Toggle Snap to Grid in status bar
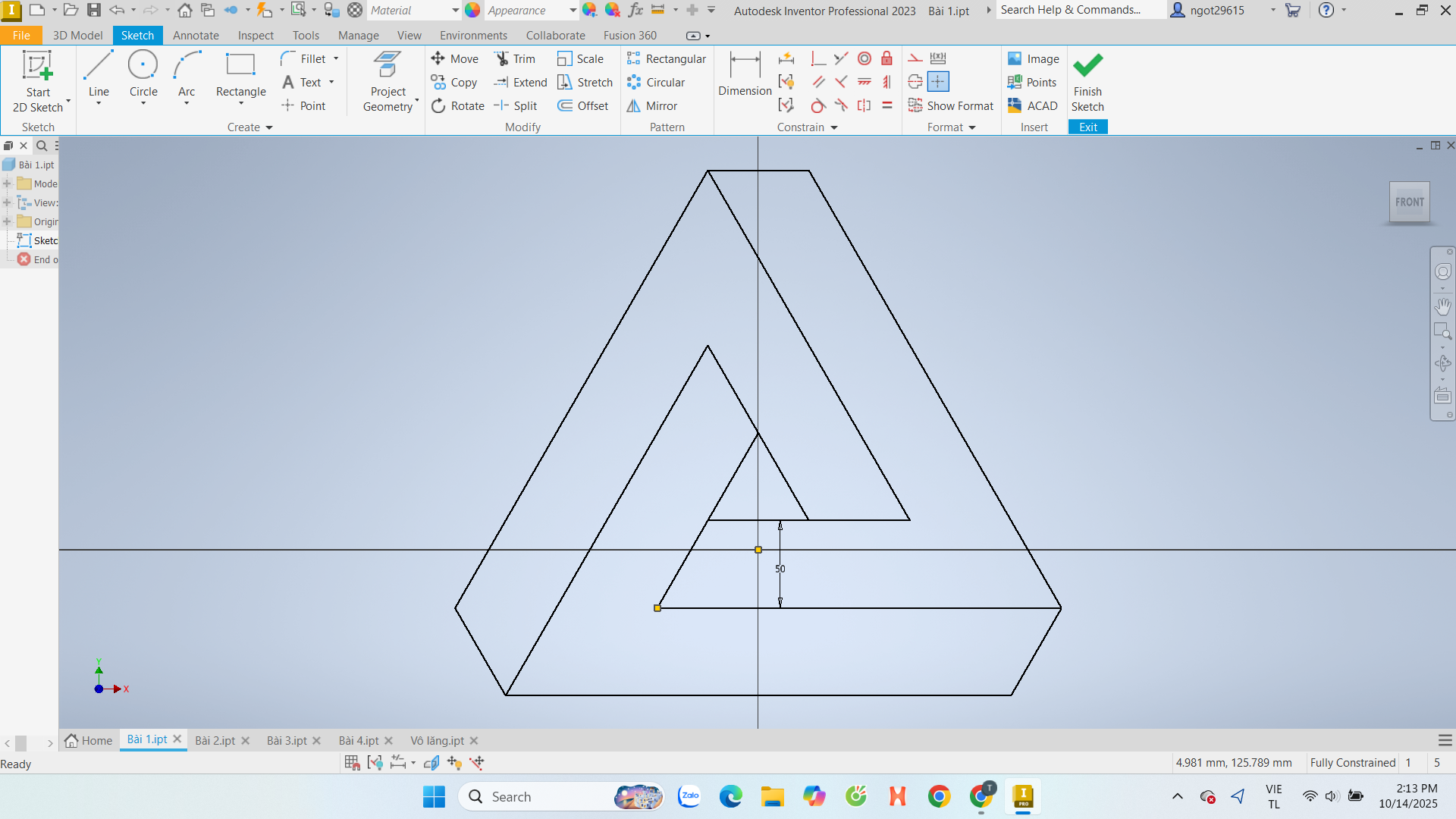Image resolution: width=1456 pixels, height=819 pixels. point(352,762)
